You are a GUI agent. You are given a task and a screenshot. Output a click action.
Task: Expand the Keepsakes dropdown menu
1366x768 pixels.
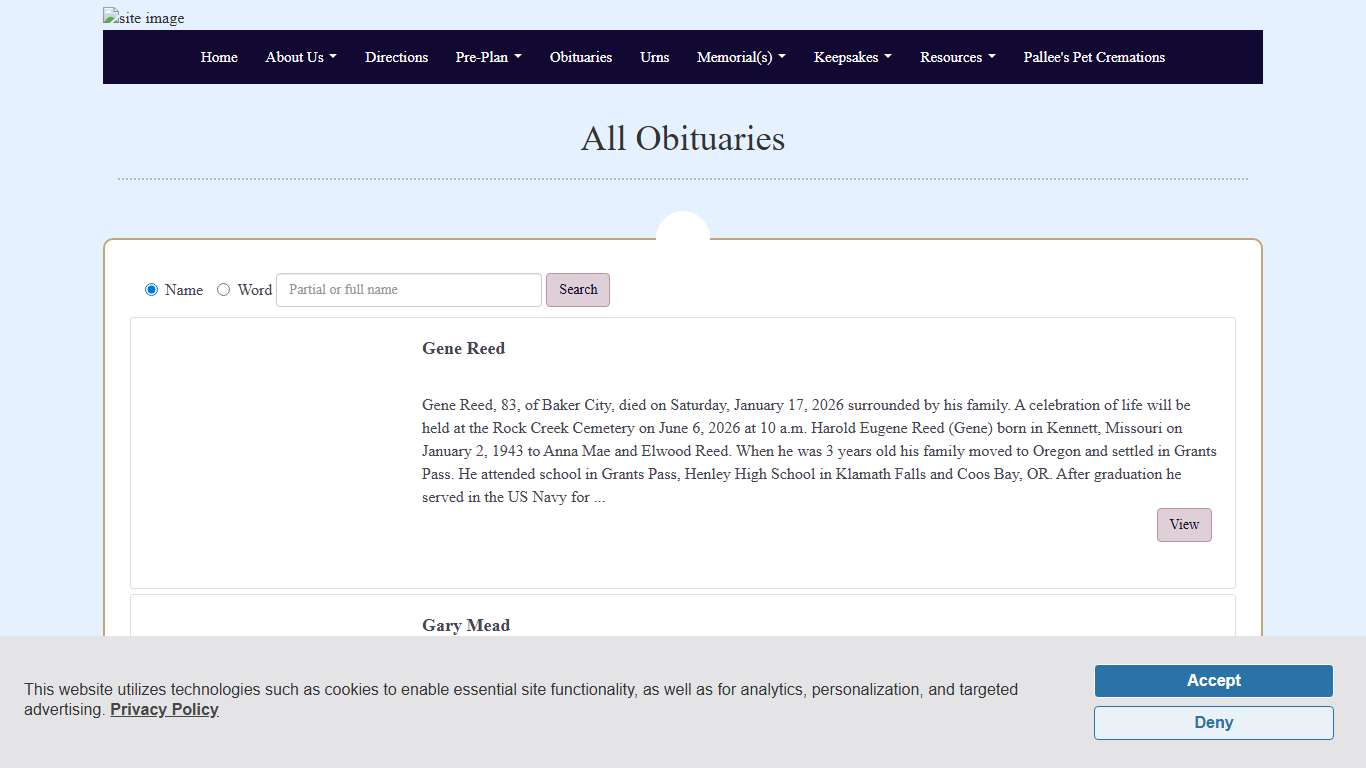852,57
